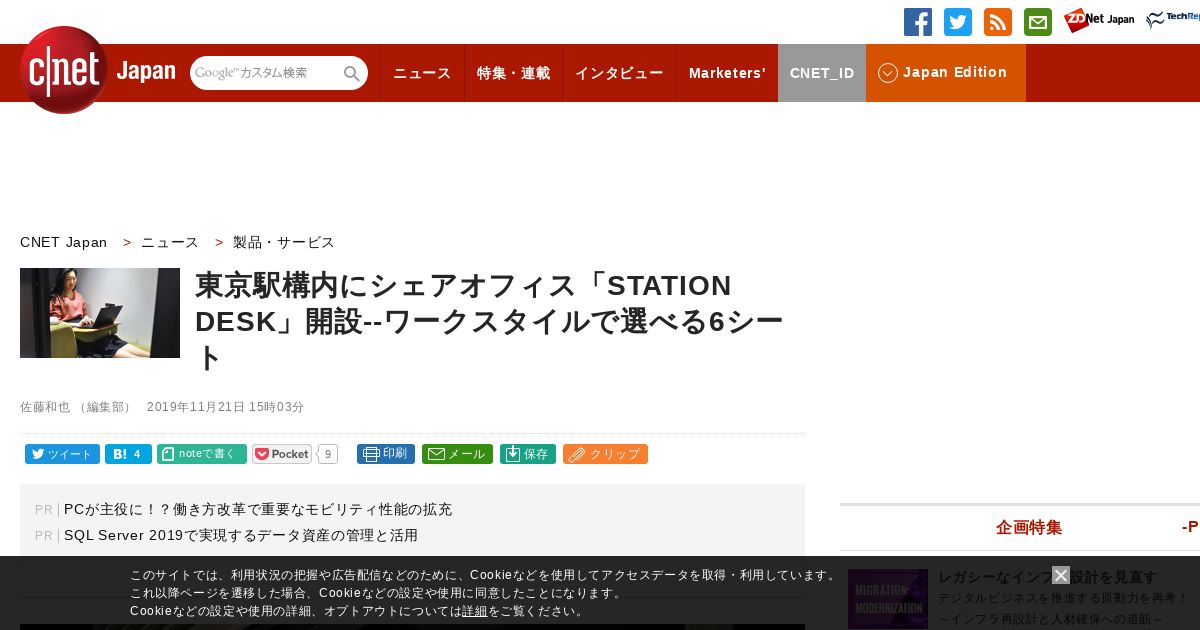
Task: Click the CNET Japan breadcrumb link
Action: pos(64,242)
